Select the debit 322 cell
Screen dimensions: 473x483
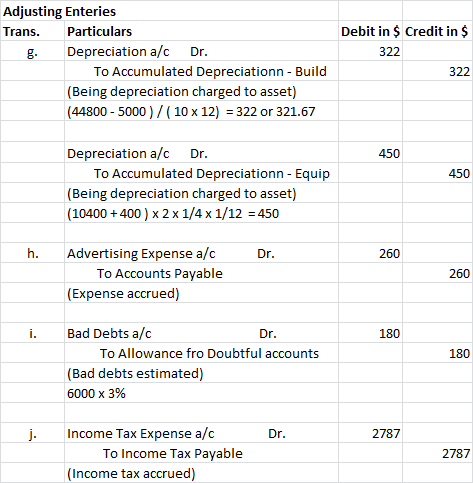click(370, 51)
